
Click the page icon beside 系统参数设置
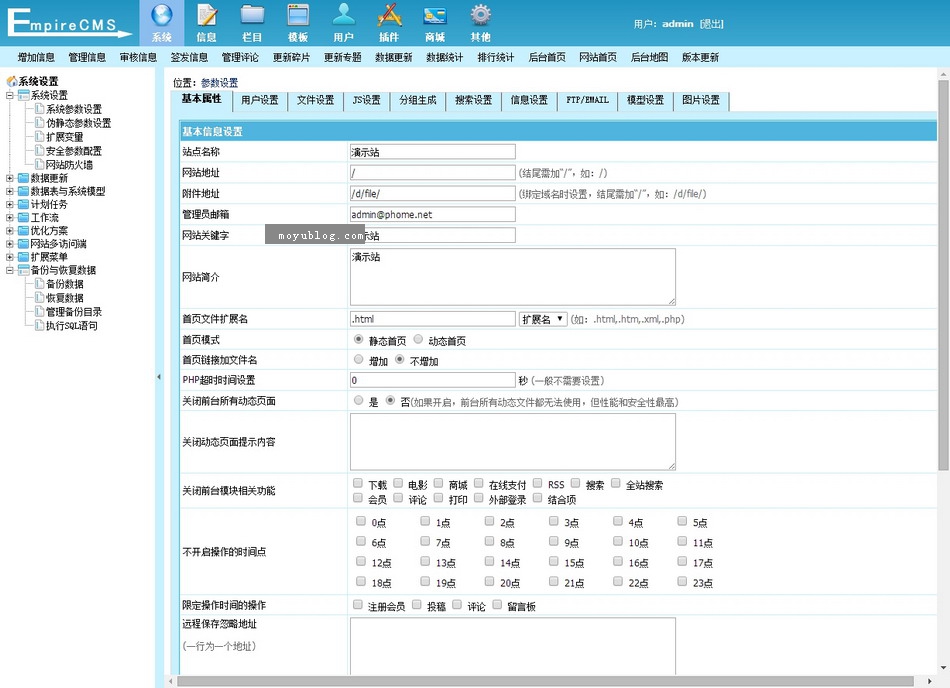click(x=39, y=108)
